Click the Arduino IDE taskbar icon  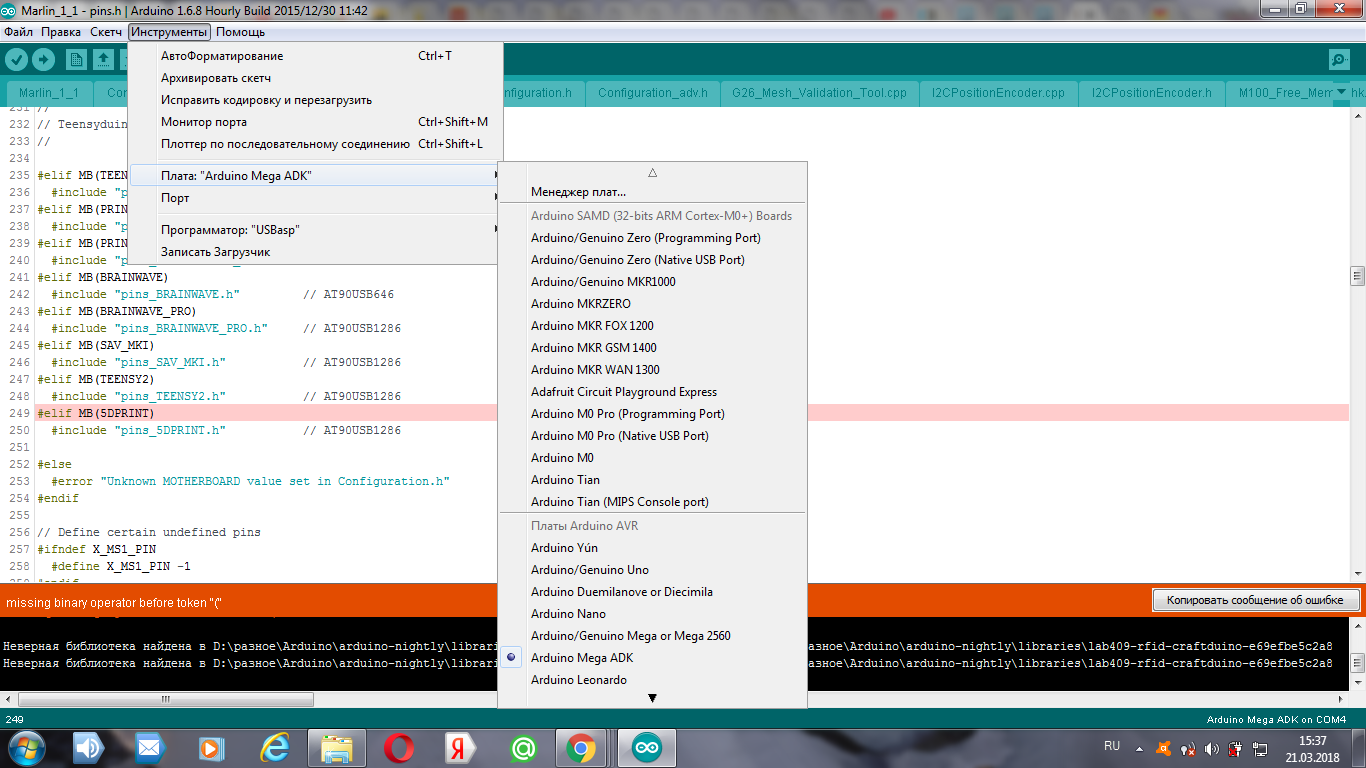(x=647, y=748)
